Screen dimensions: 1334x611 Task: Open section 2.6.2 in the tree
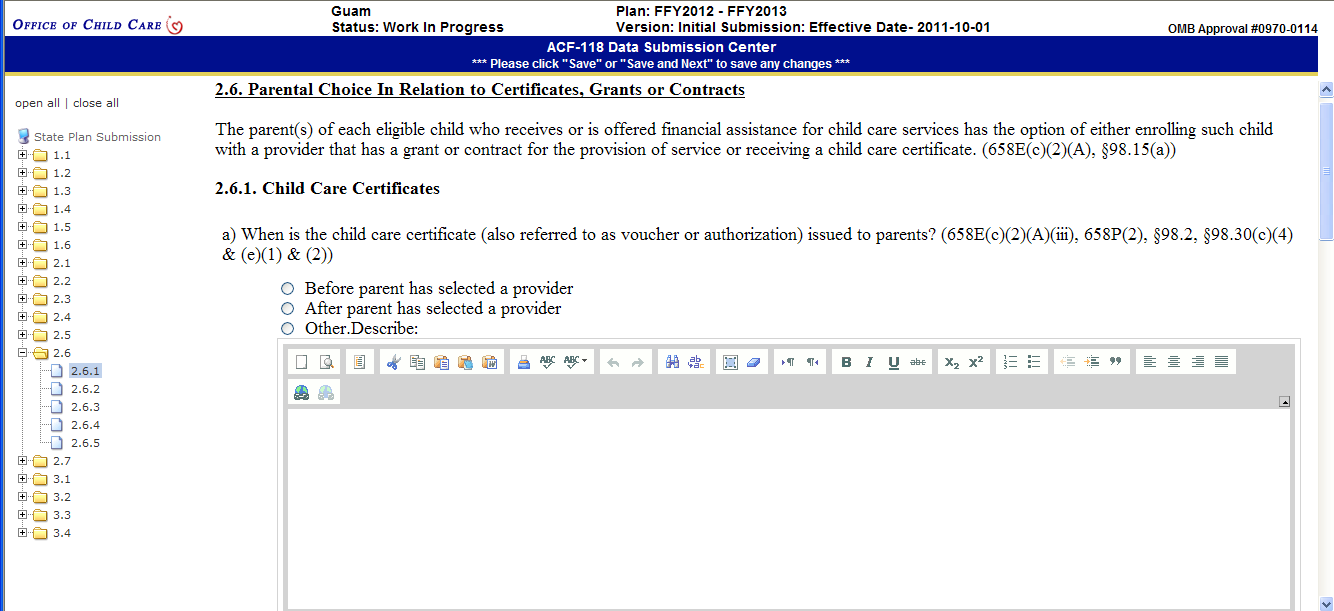pos(86,389)
